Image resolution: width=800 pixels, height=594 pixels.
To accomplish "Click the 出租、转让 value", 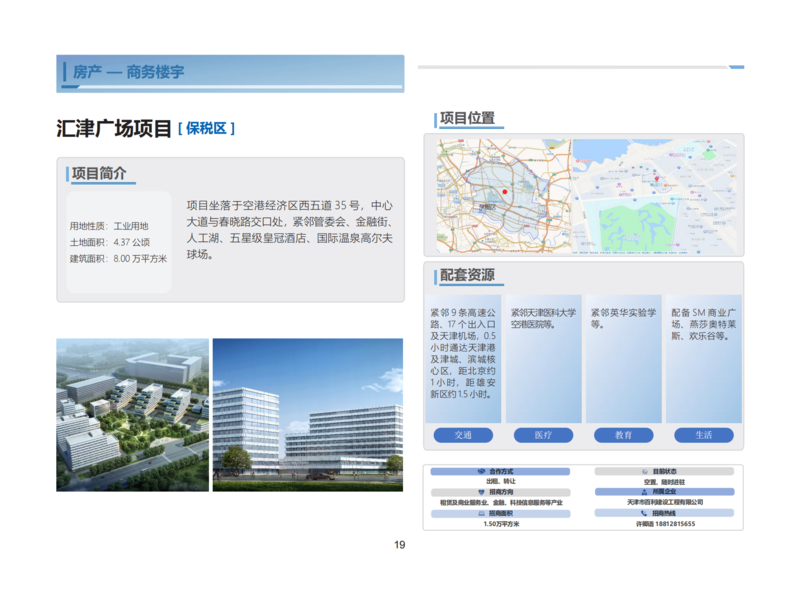I will coord(501,481).
